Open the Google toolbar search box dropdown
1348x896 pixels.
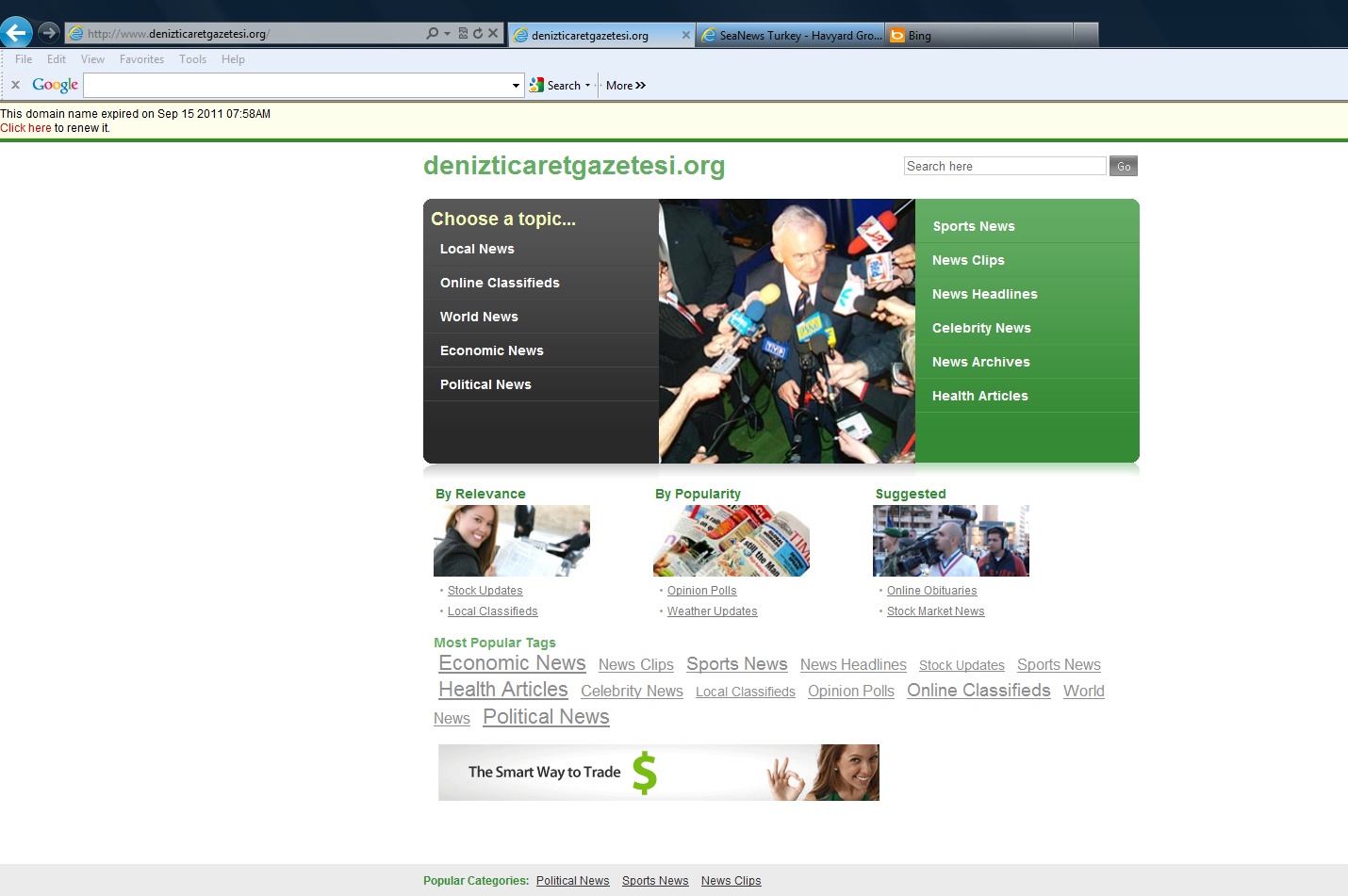click(x=516, y=86)
